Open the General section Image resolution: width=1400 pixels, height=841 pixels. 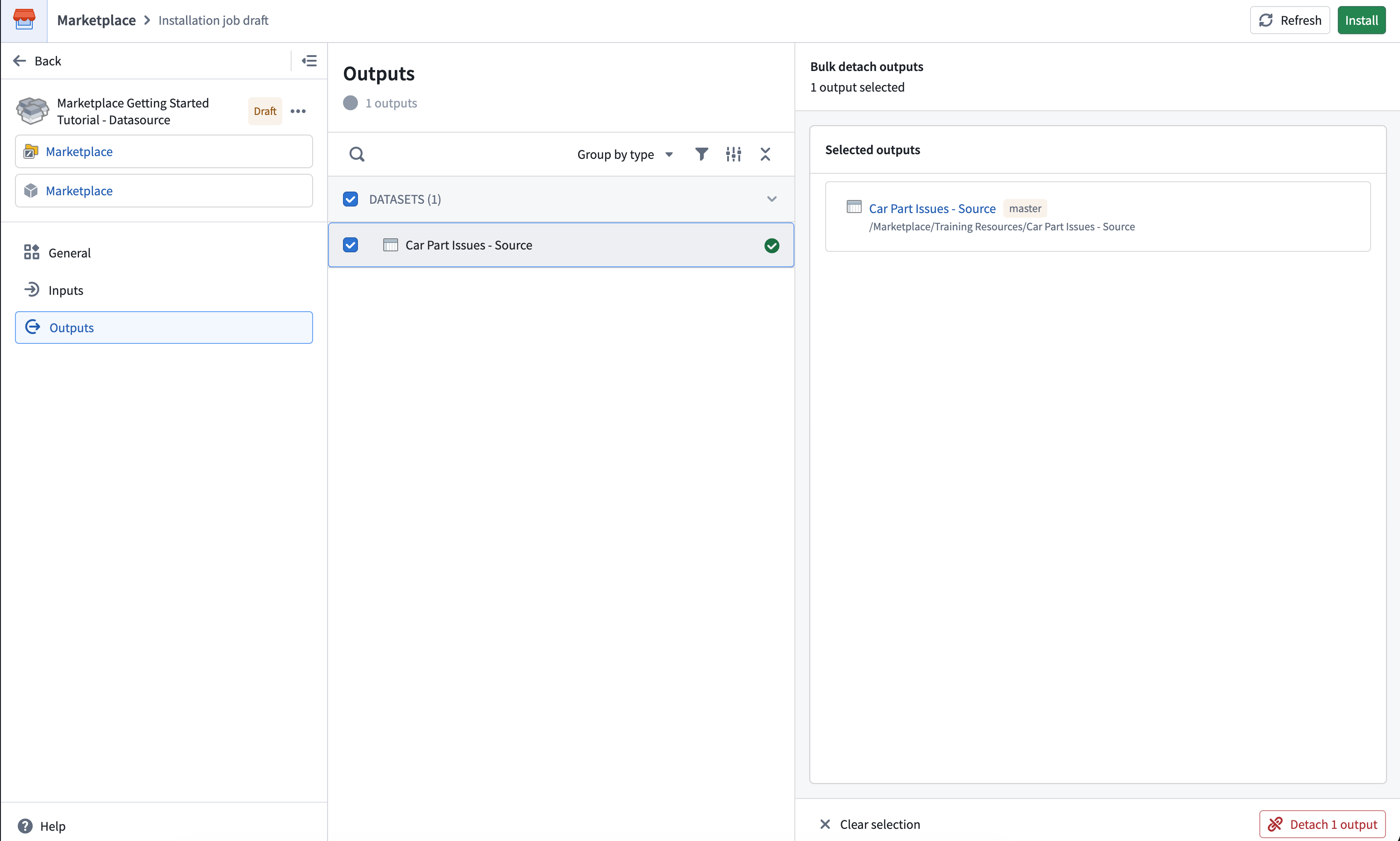point(164,253)
